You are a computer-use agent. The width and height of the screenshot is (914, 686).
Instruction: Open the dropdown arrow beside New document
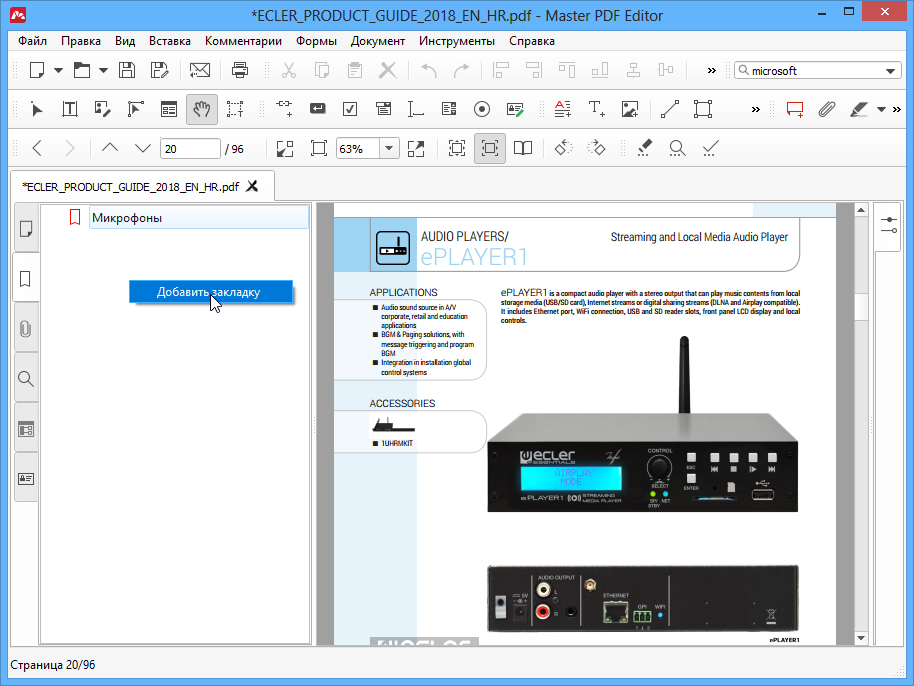tap(58, 70)
